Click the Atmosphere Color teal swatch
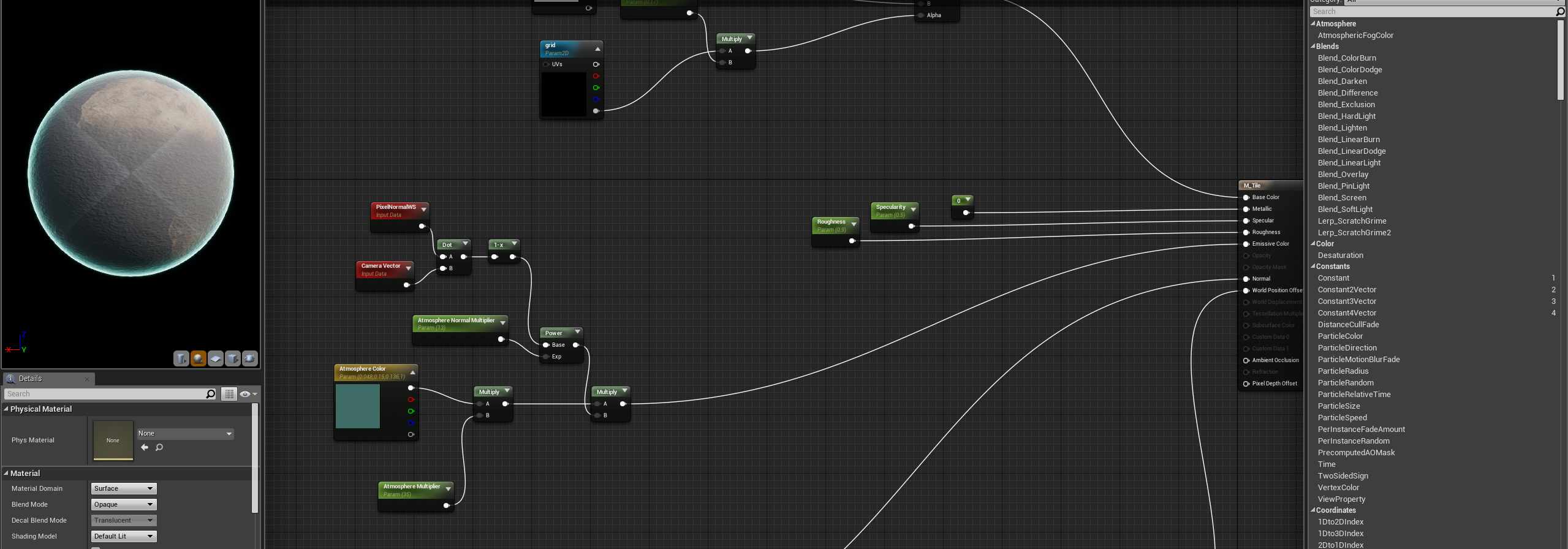Viewport: 1568px width, 549px height. (x=358, y=406)
